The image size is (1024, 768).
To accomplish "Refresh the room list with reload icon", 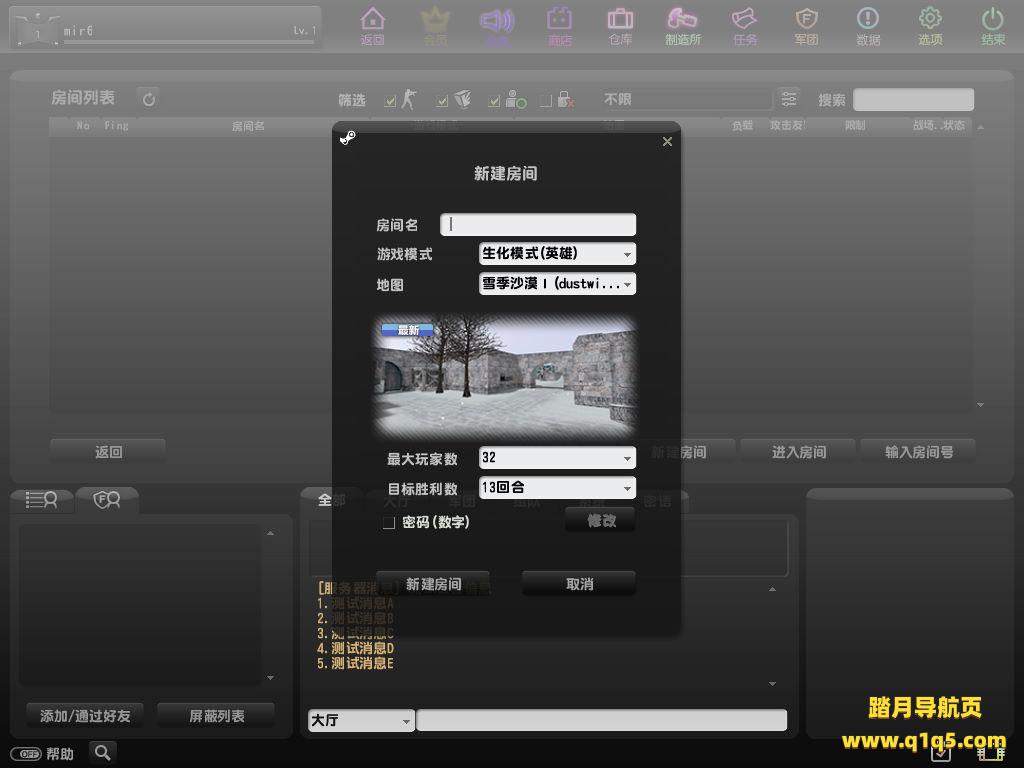I will point(149,99).
